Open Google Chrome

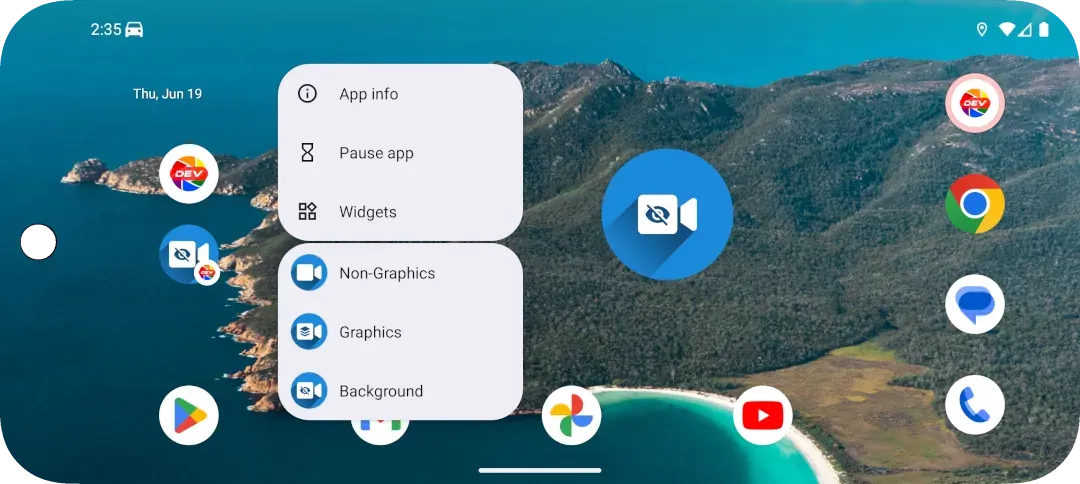tap(975, 203)
